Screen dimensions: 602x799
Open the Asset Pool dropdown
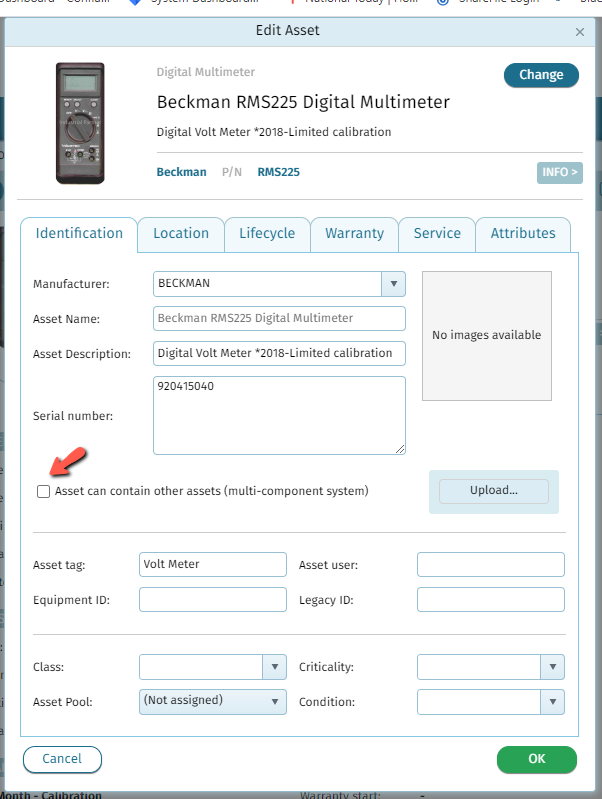213,702
